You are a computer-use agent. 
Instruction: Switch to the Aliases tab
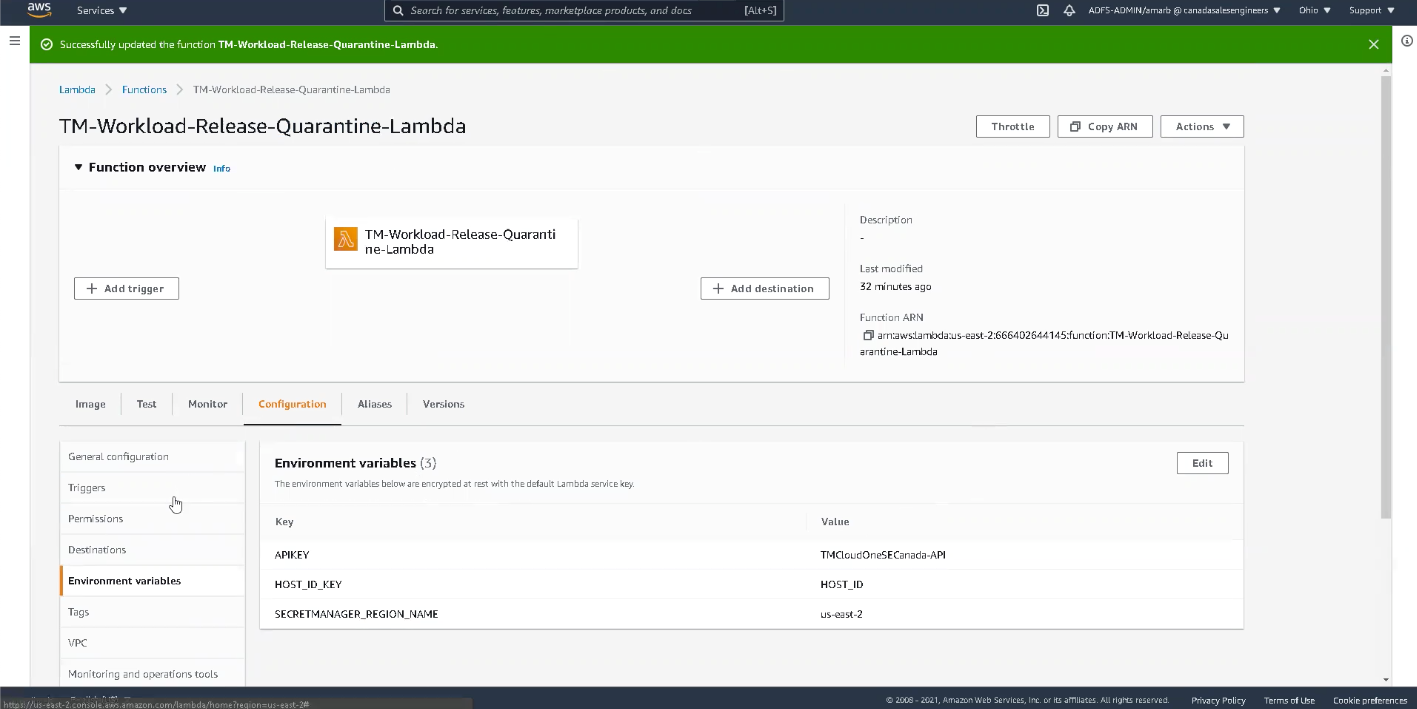coord(375,404)
